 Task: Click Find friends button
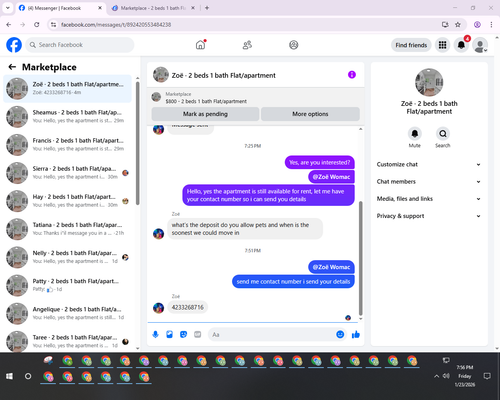[x=411, y=45]
